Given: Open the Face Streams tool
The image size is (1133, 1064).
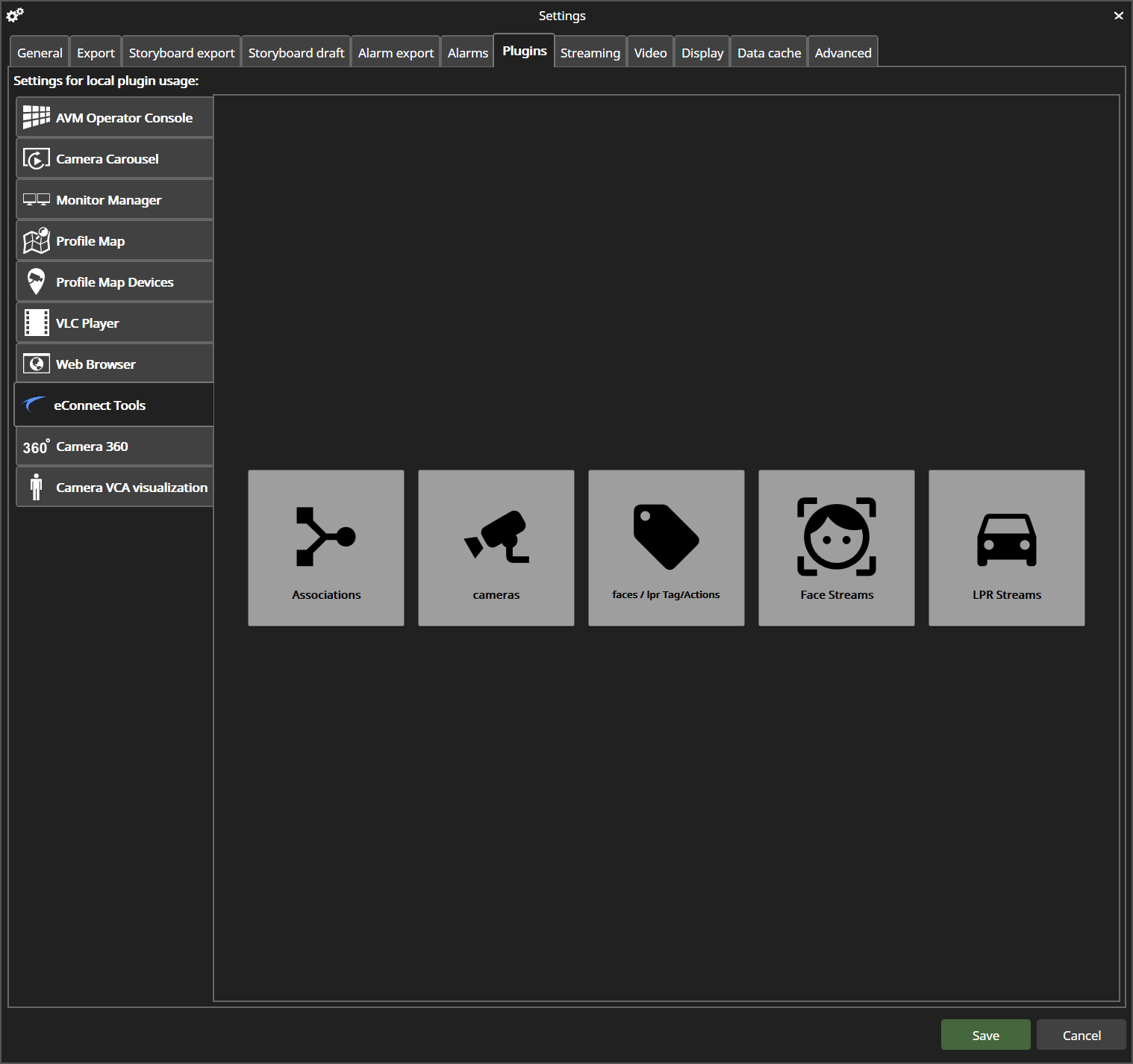Looking at the screenshot, I should coord(836,547).
